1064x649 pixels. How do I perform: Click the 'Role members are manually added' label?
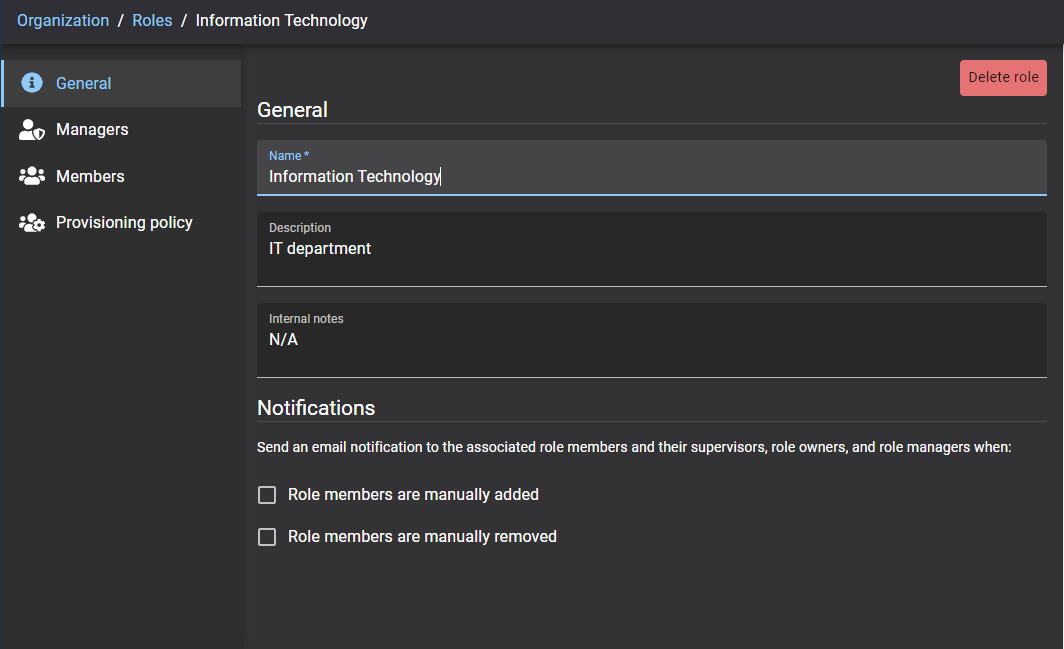click(413, 495)
